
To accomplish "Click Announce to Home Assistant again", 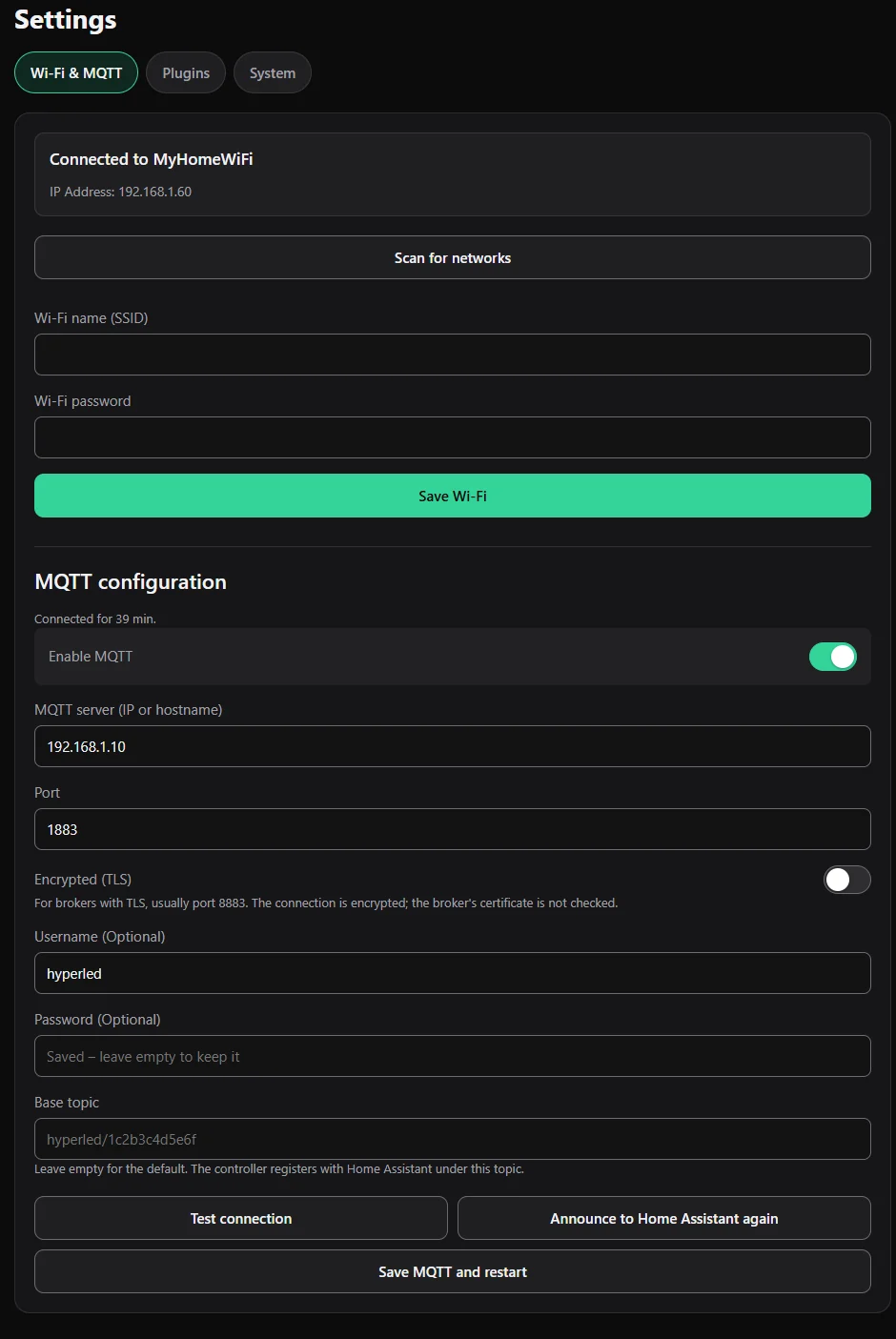I will click(x=664, y=1218).
